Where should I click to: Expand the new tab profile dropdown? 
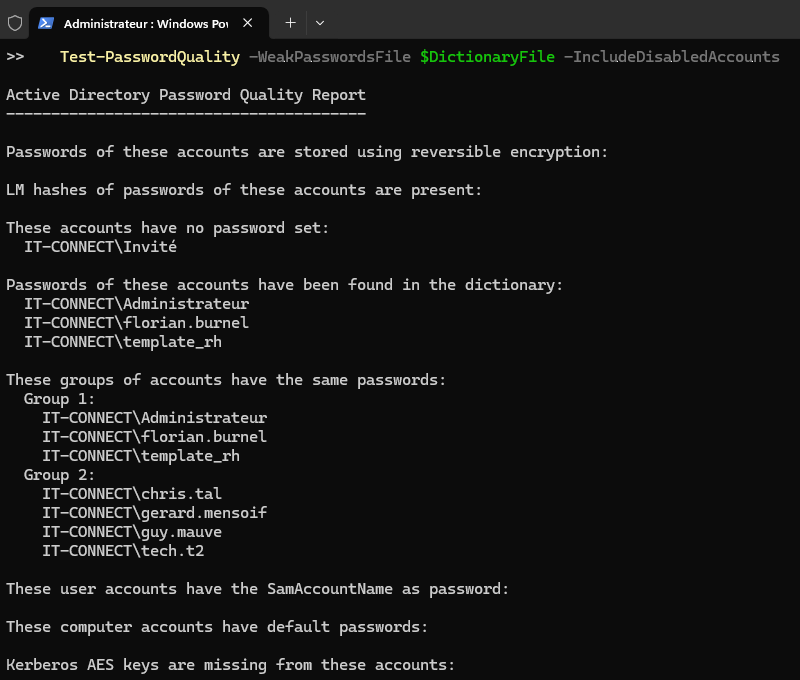tap(320, 22)
